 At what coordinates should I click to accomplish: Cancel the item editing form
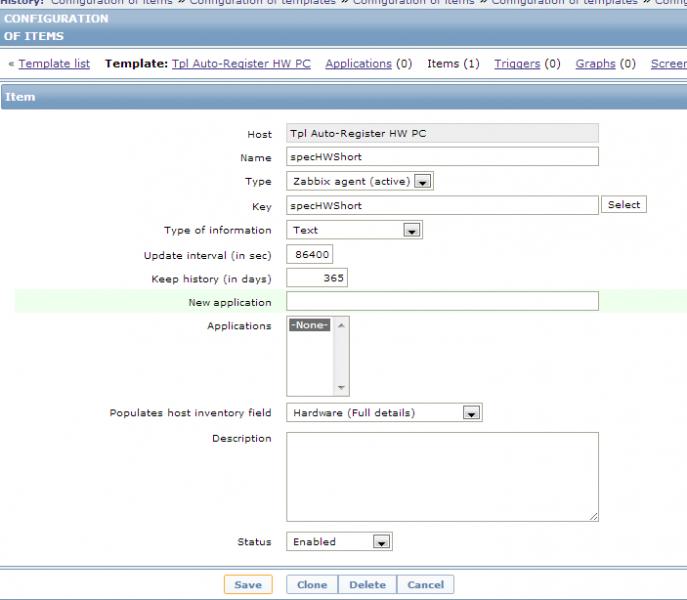pos(425,585)
